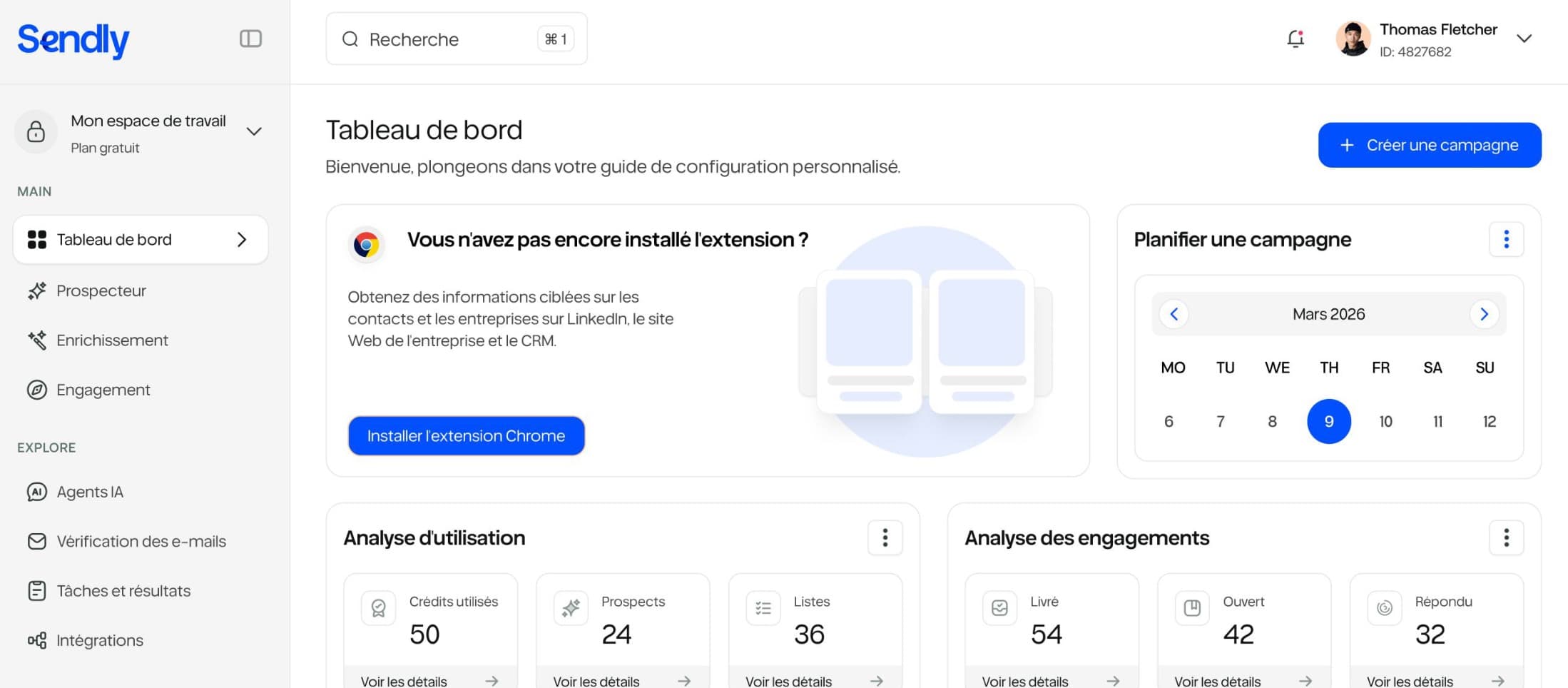The width and height of the screenshot is (1568, 688).
Task: Click the Chrome logo icon
Action: [366, 245]
